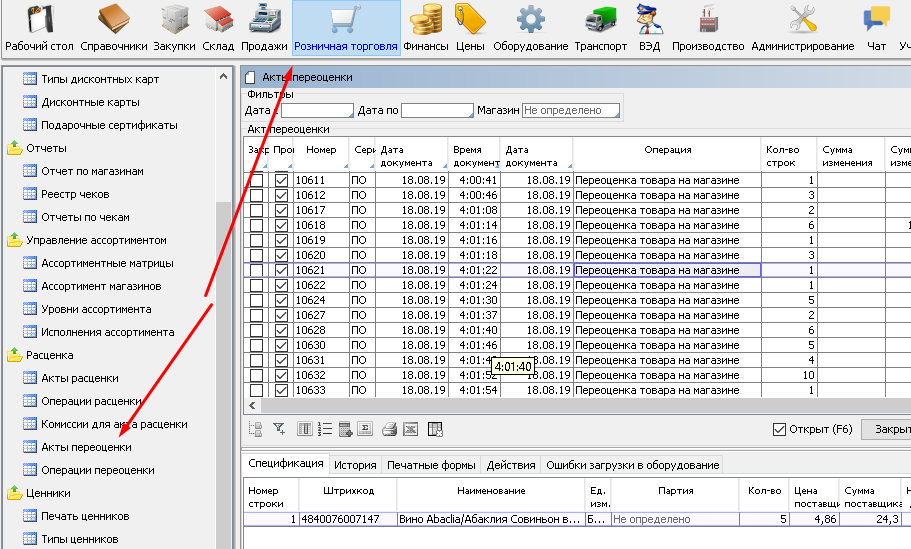Open Акты переоценки in the sidebar
Image resolution: width=911 pixels, height=549 pixels.
[86, 447]
